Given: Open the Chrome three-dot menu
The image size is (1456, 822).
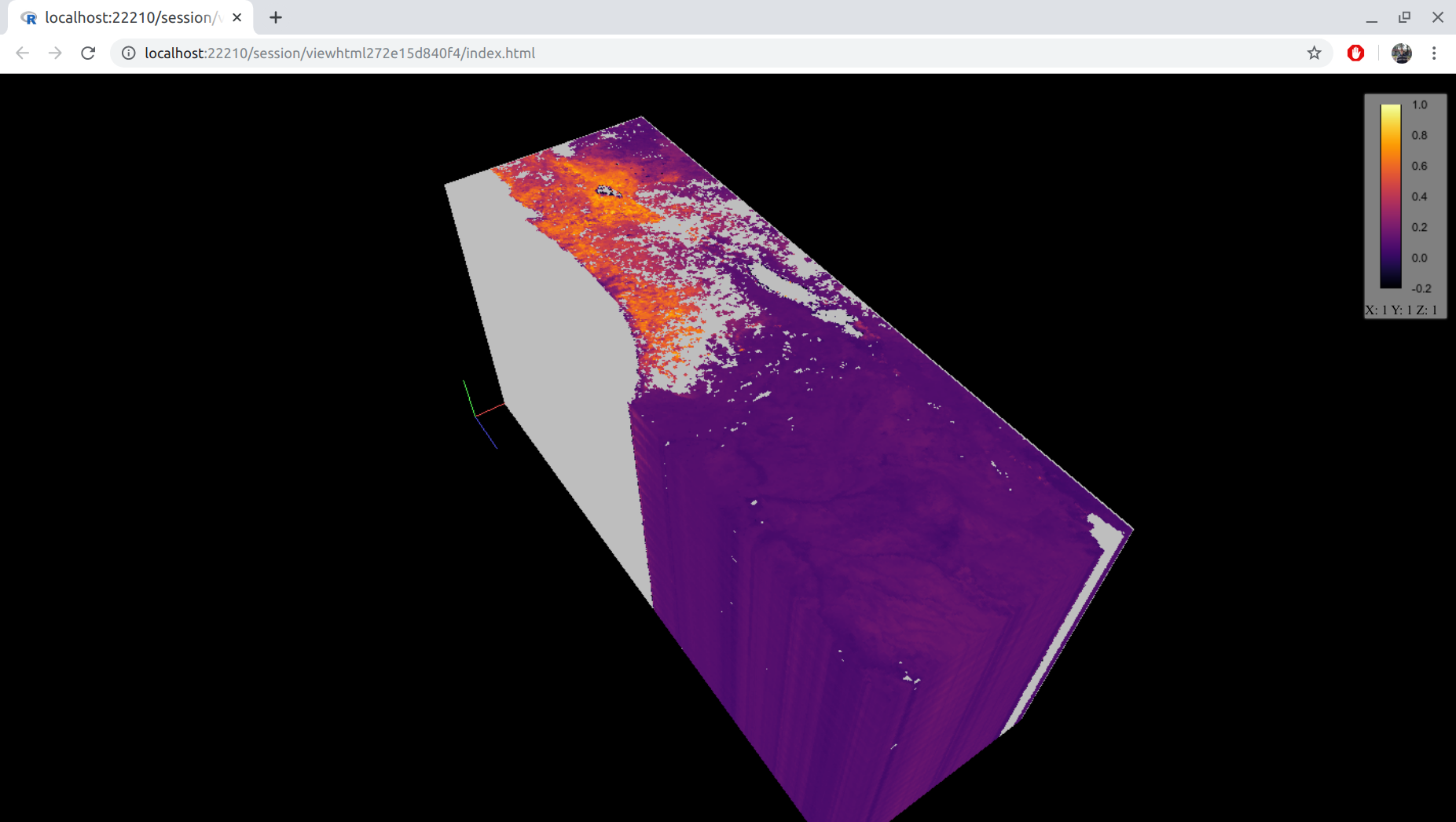Looking at the screenshot, I should [1434, 53].
